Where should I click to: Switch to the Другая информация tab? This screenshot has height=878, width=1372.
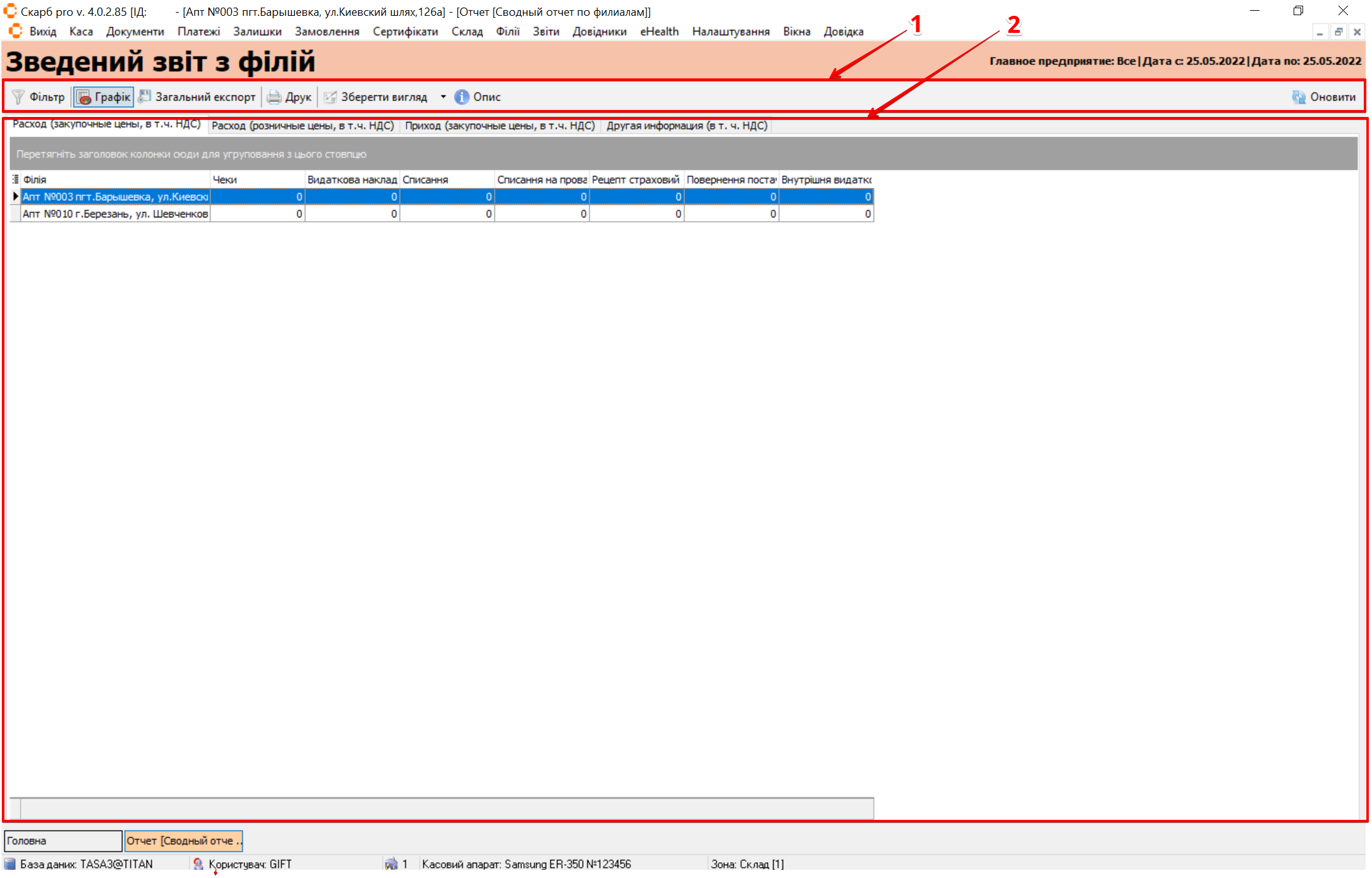tap(686, 126)
